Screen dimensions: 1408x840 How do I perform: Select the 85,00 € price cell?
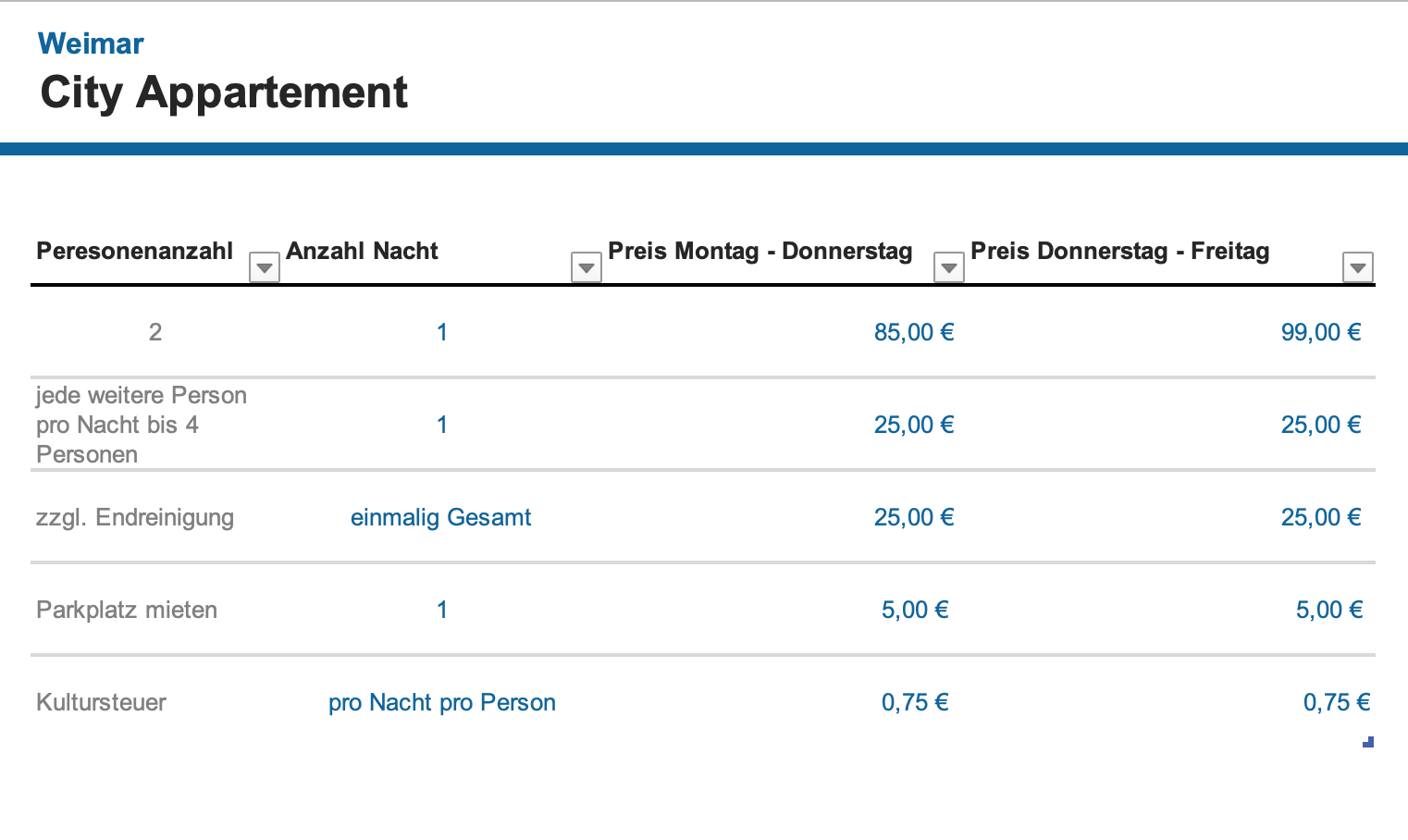[x=914, y=332]
